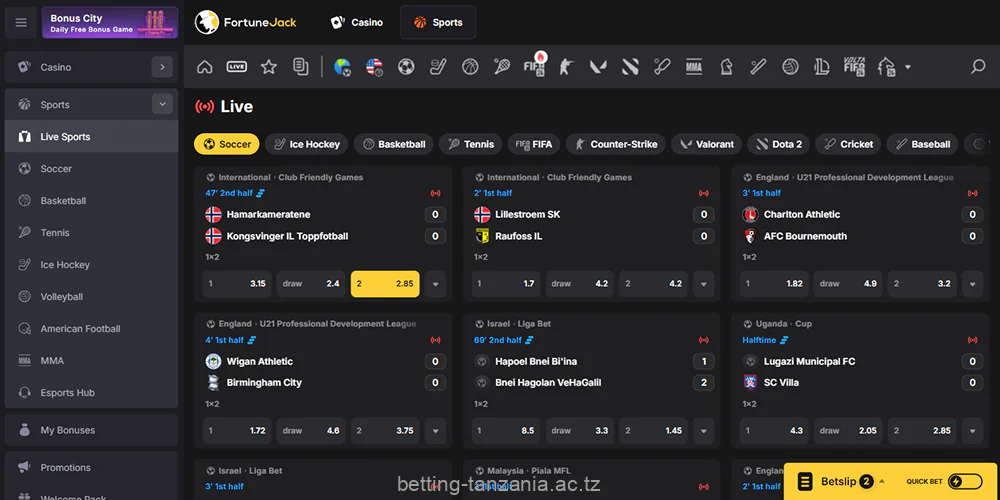This screenshot has height=500, width=1000.
Task: Expand more sports dropdown arrow in toolbar
Action: (908, 67)
